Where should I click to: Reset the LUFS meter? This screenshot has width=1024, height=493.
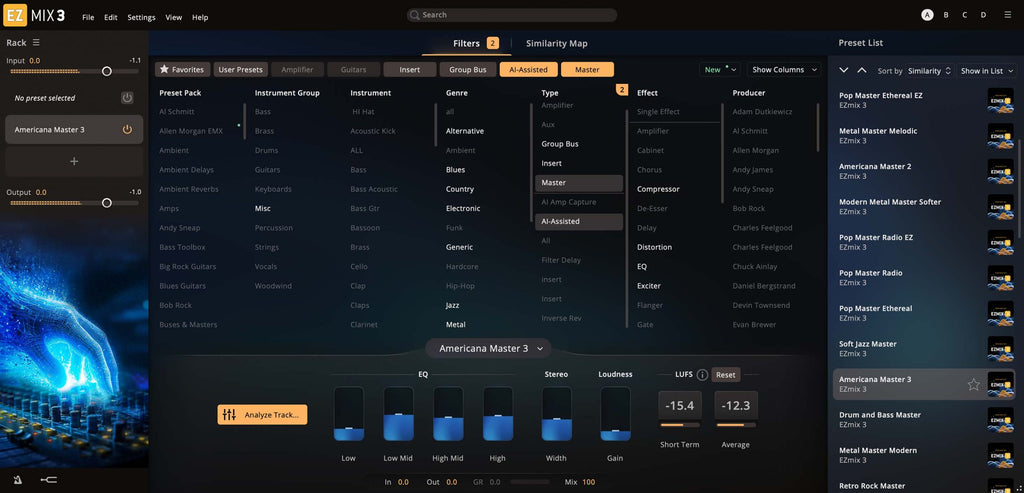pos(726,375)
